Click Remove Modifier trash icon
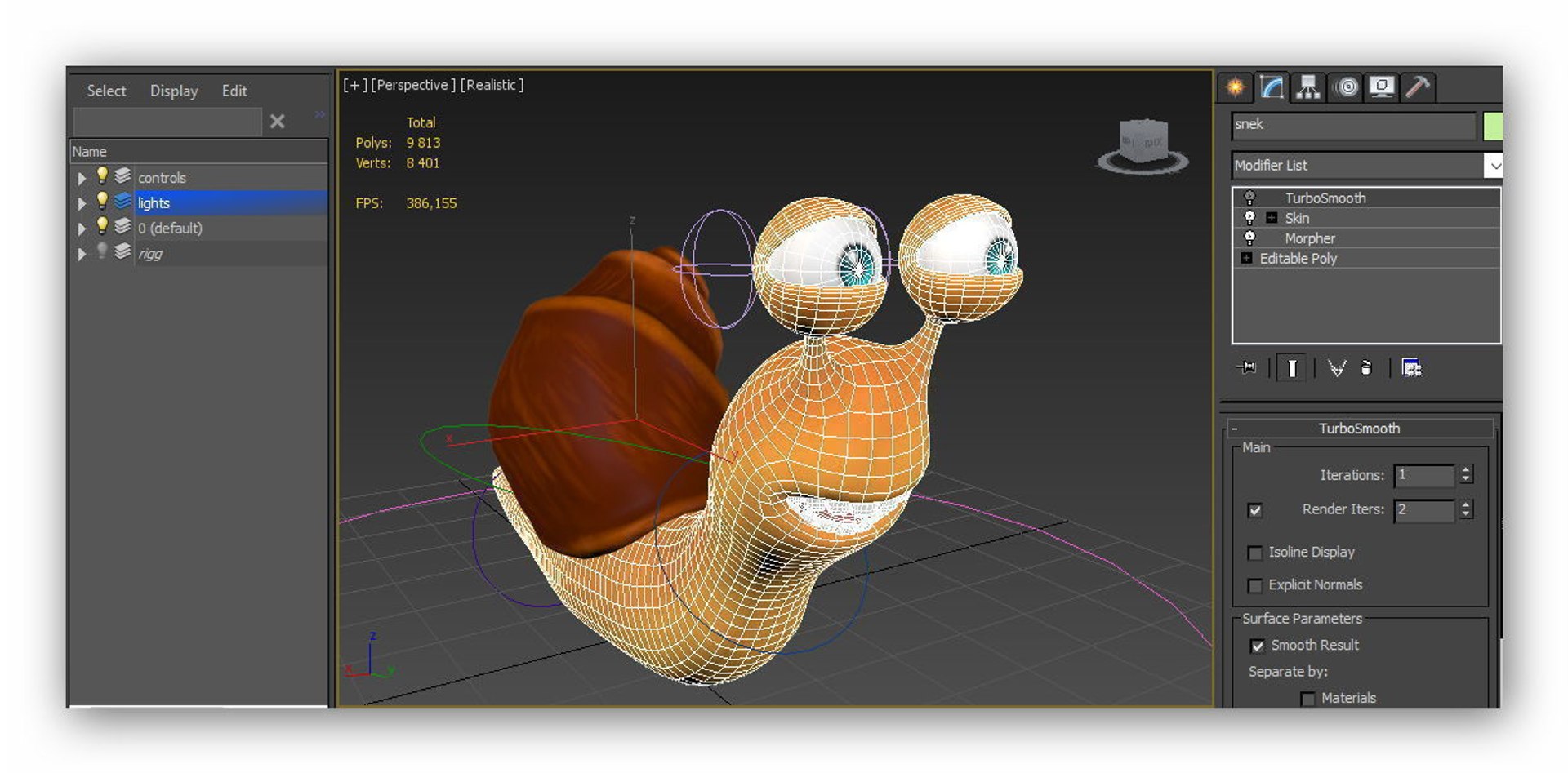1568x773 pixels. 1366,368
